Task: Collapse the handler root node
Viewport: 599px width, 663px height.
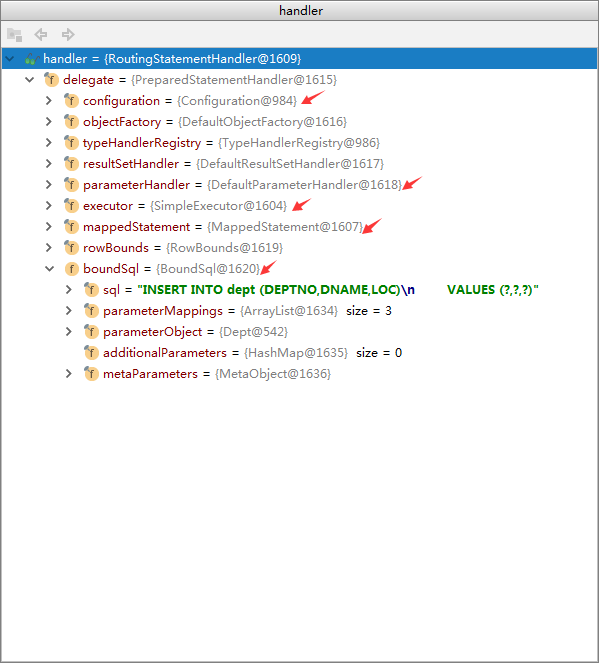Action: [x=10, y=59]
